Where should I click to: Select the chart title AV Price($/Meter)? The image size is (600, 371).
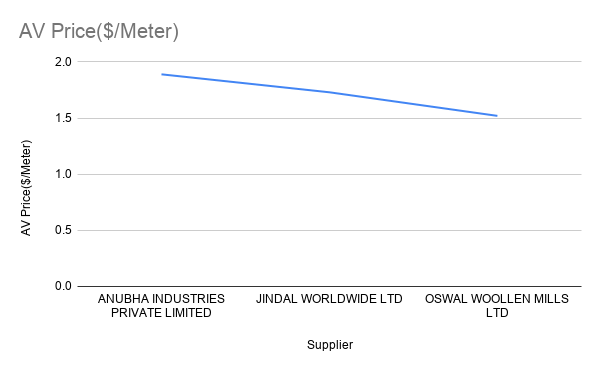(99, 31)
